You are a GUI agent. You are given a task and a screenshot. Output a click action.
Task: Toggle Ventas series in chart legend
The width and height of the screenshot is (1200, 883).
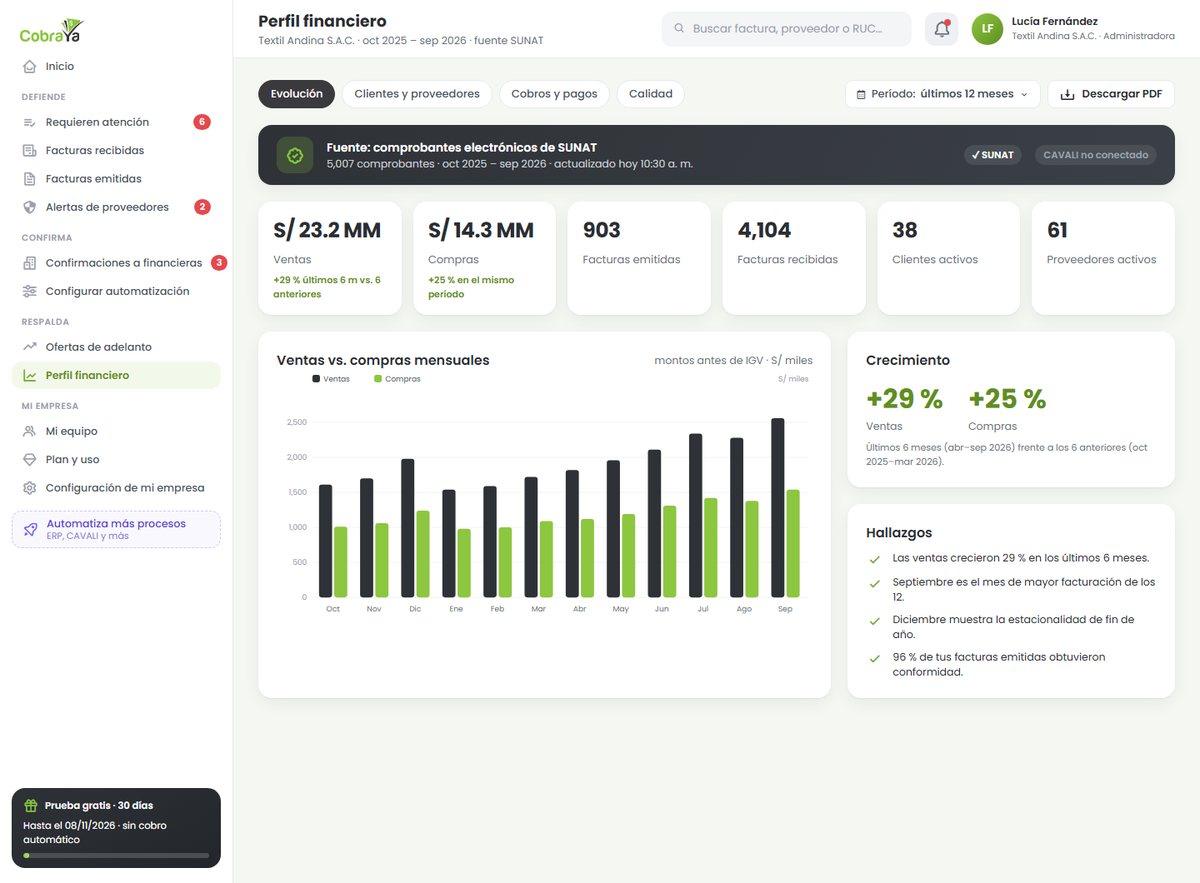point(331,379)
